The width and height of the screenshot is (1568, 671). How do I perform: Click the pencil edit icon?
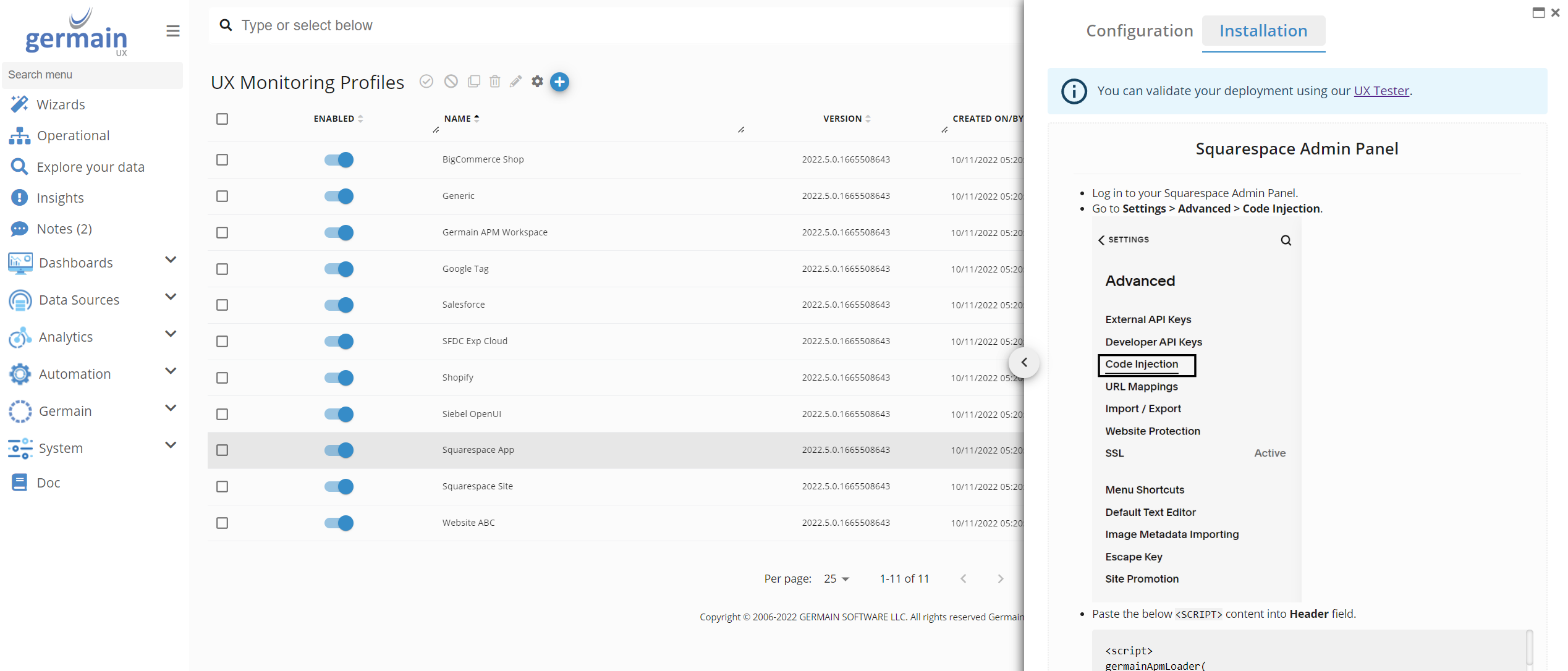(515, 82)
